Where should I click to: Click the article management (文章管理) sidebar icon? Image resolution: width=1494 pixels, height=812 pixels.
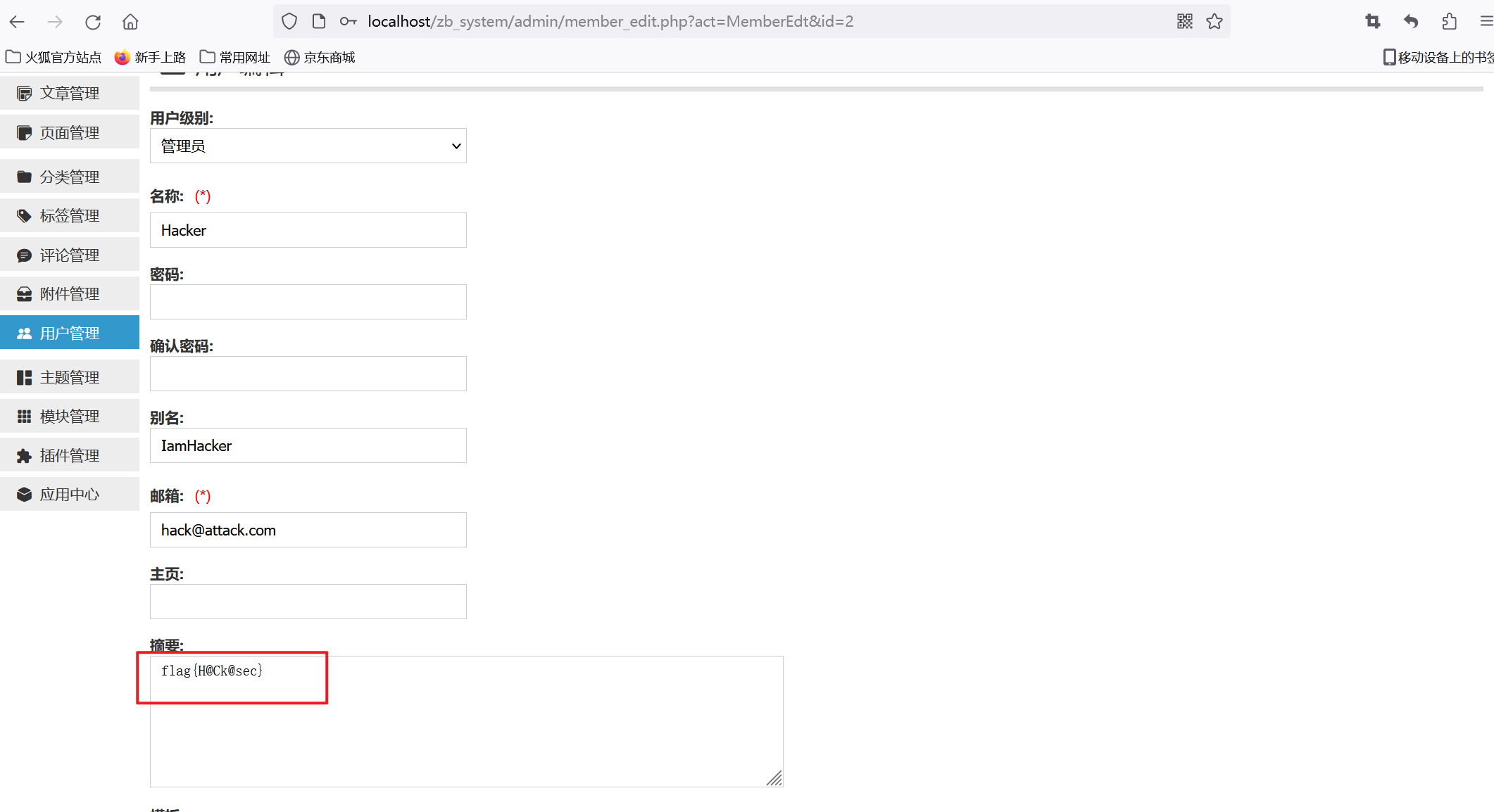click(x=24, y=94)
